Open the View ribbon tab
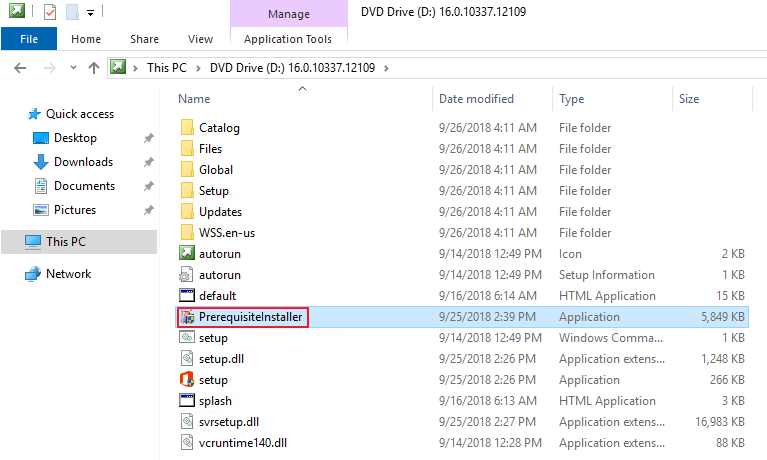Screen dimensions: 767x460 [201, 39]
